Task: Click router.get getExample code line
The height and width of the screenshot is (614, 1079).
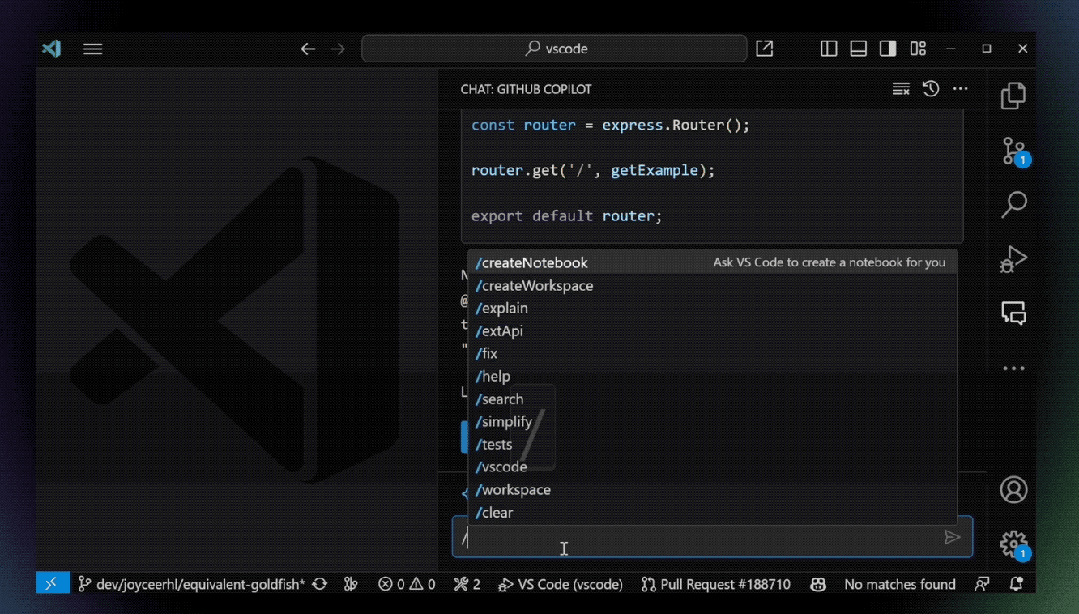Action: coord(593,170)
